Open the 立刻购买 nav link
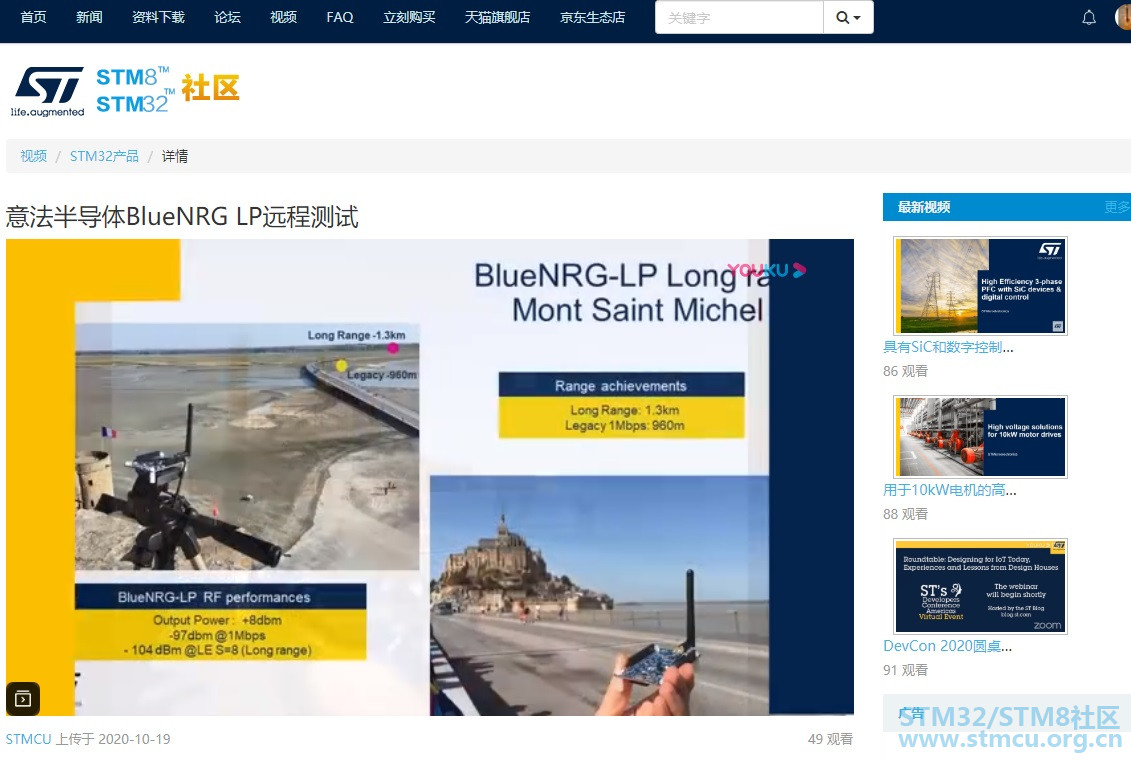This screenshot has width=1131, height=762. (410, 17)
